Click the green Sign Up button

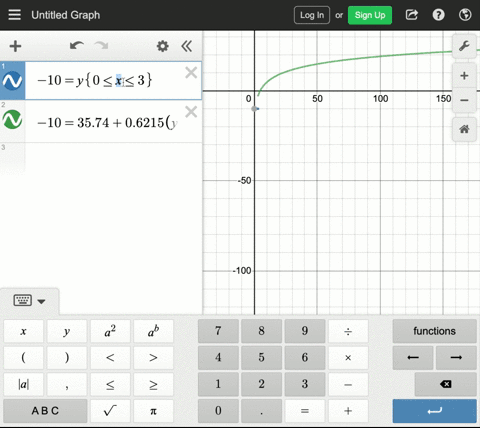370,15
